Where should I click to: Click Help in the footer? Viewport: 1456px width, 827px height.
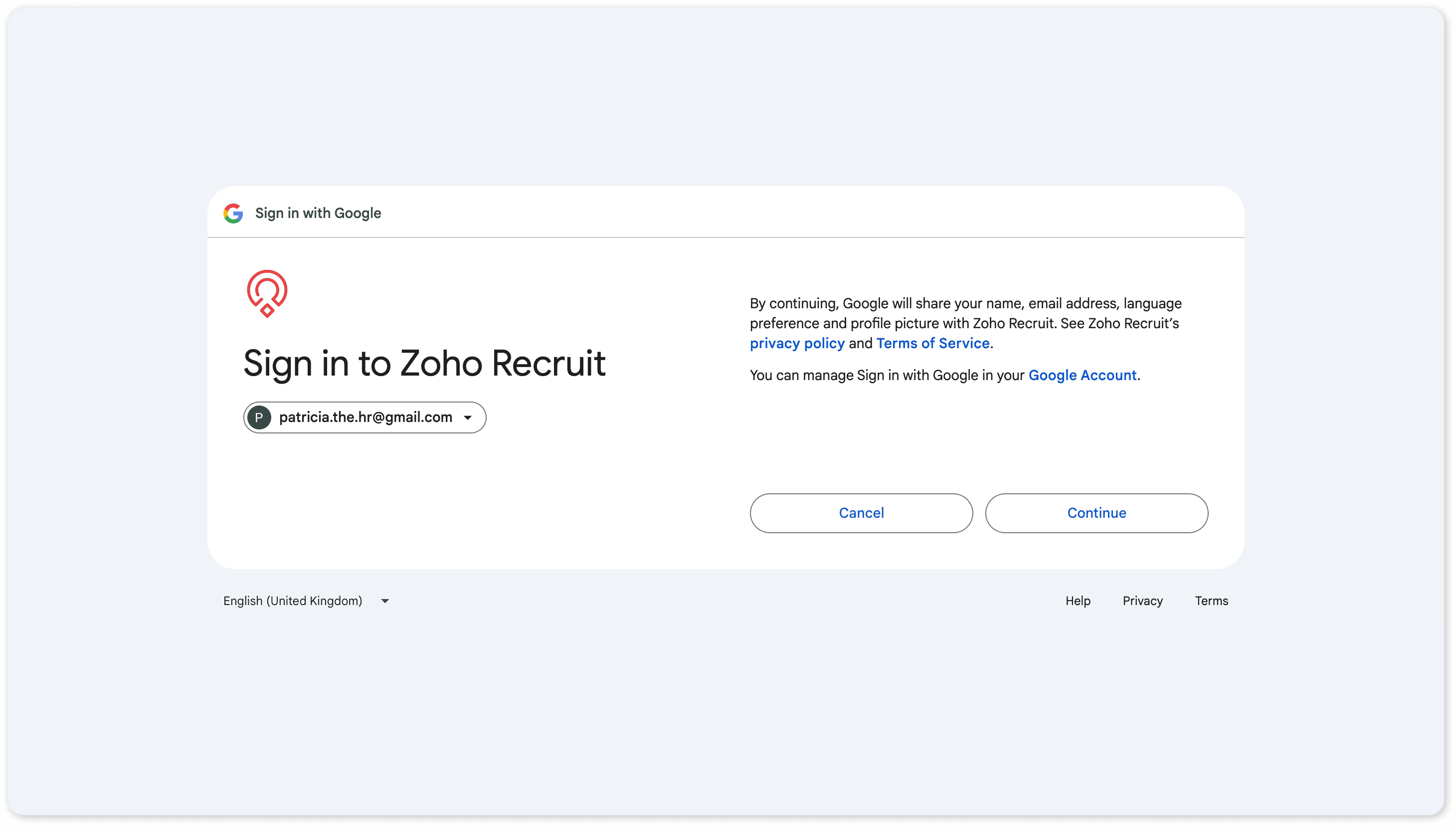[1078, 601]
